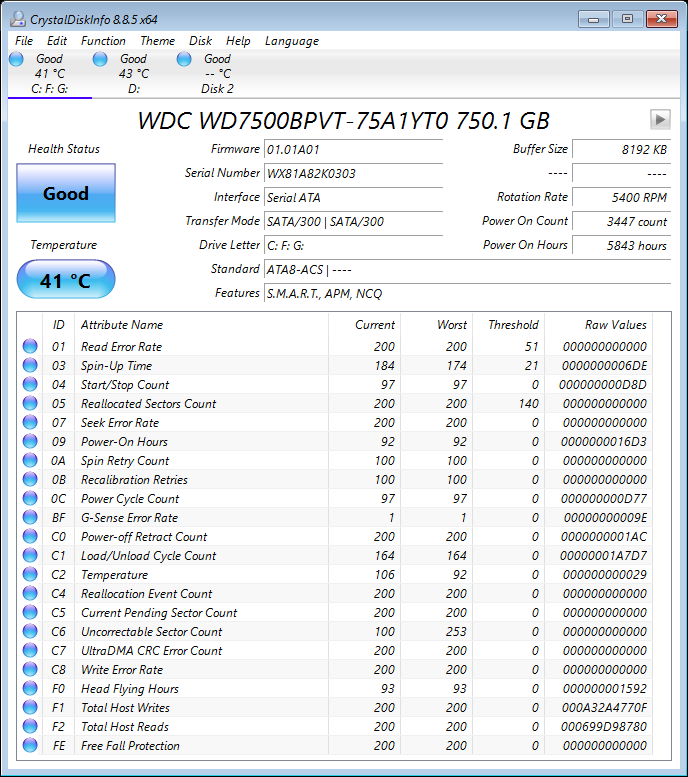688x777 pixels.
Task: Click the status orb for Disk 2
Action: pos(184,59)
